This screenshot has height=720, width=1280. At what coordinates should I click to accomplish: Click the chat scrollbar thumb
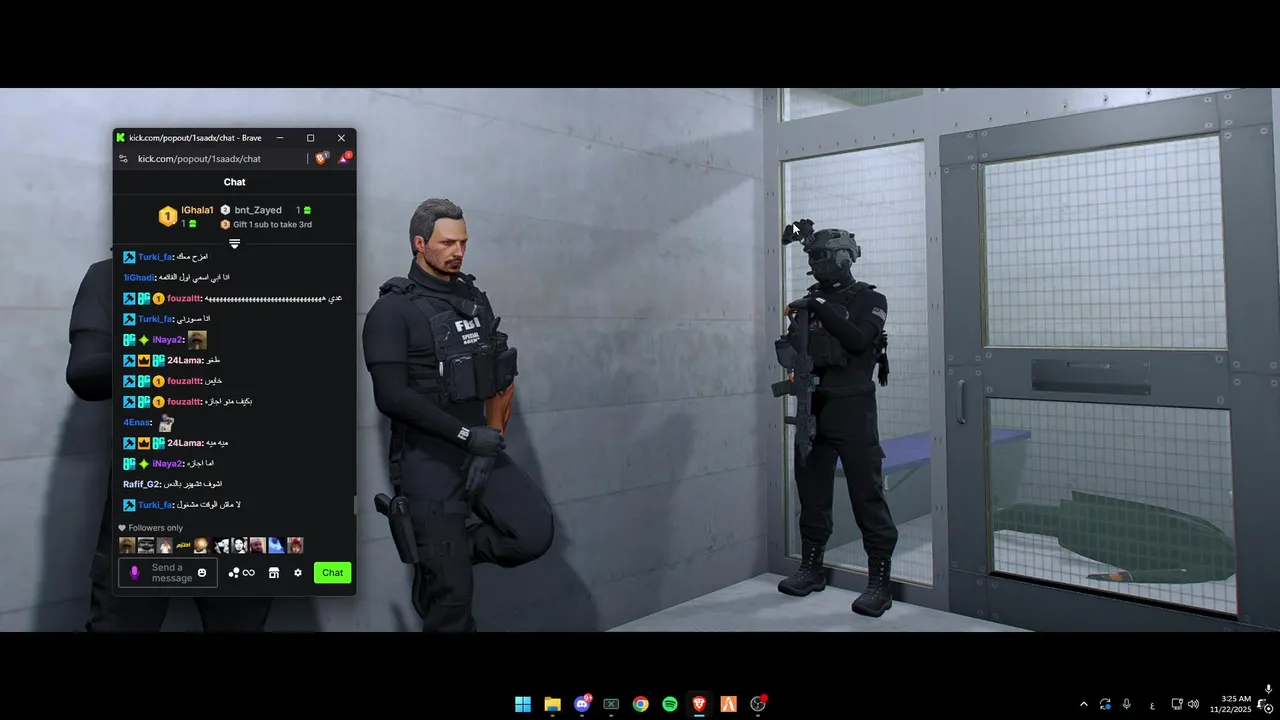354,504
